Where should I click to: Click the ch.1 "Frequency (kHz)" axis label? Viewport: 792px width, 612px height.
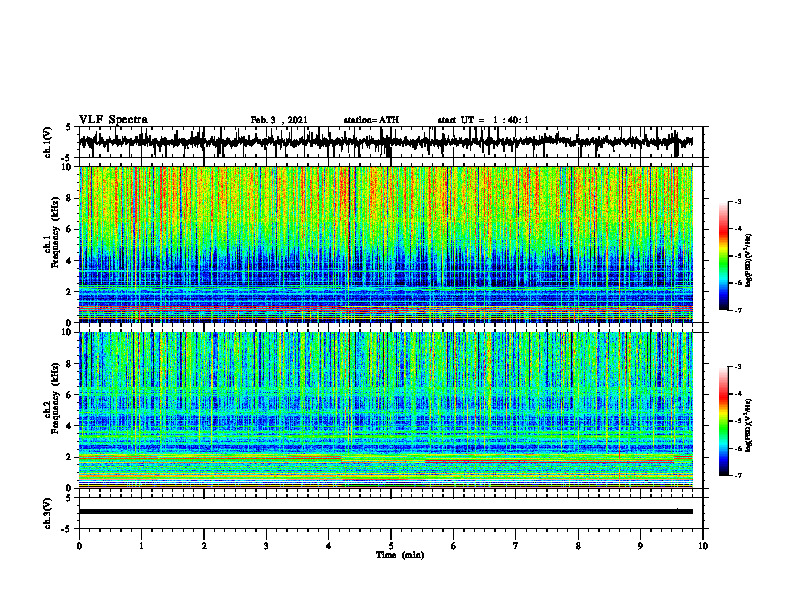click(x=54, y=232)
